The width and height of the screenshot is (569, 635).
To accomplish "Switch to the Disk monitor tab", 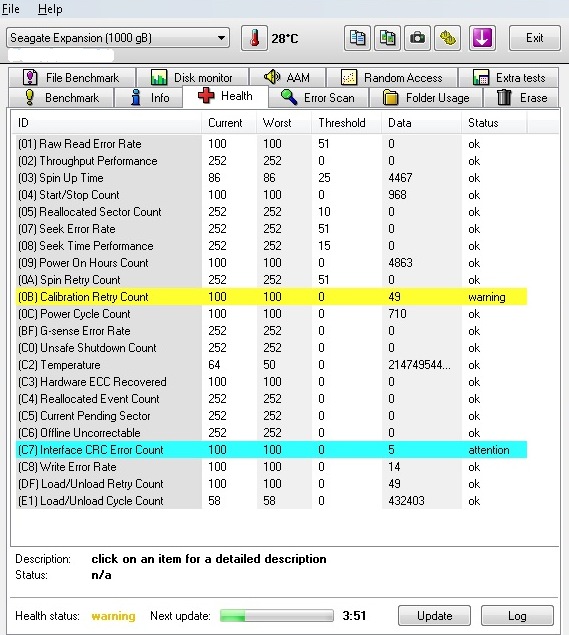I will (192, 77).
